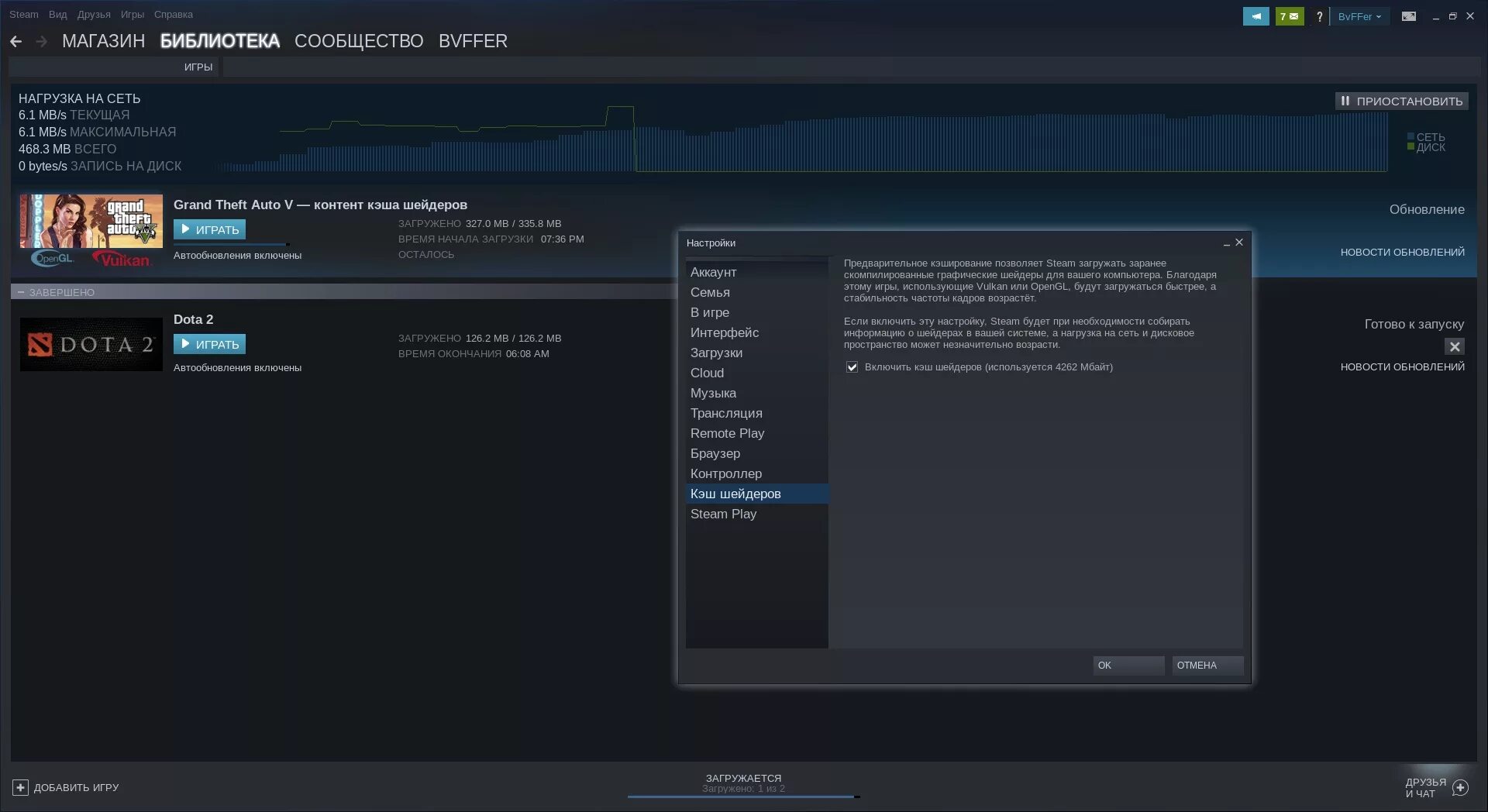Viewport: 1488px width, 812px height.
Task: Open the announcements megaphone icon
Action: pyautogui.click(x=1255, y=16)
